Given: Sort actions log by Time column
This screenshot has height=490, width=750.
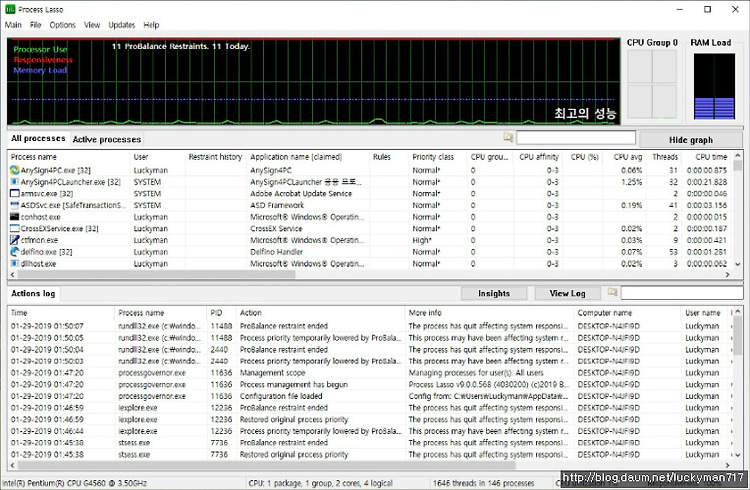Looking at the screenshot, I should pos(61,313).
